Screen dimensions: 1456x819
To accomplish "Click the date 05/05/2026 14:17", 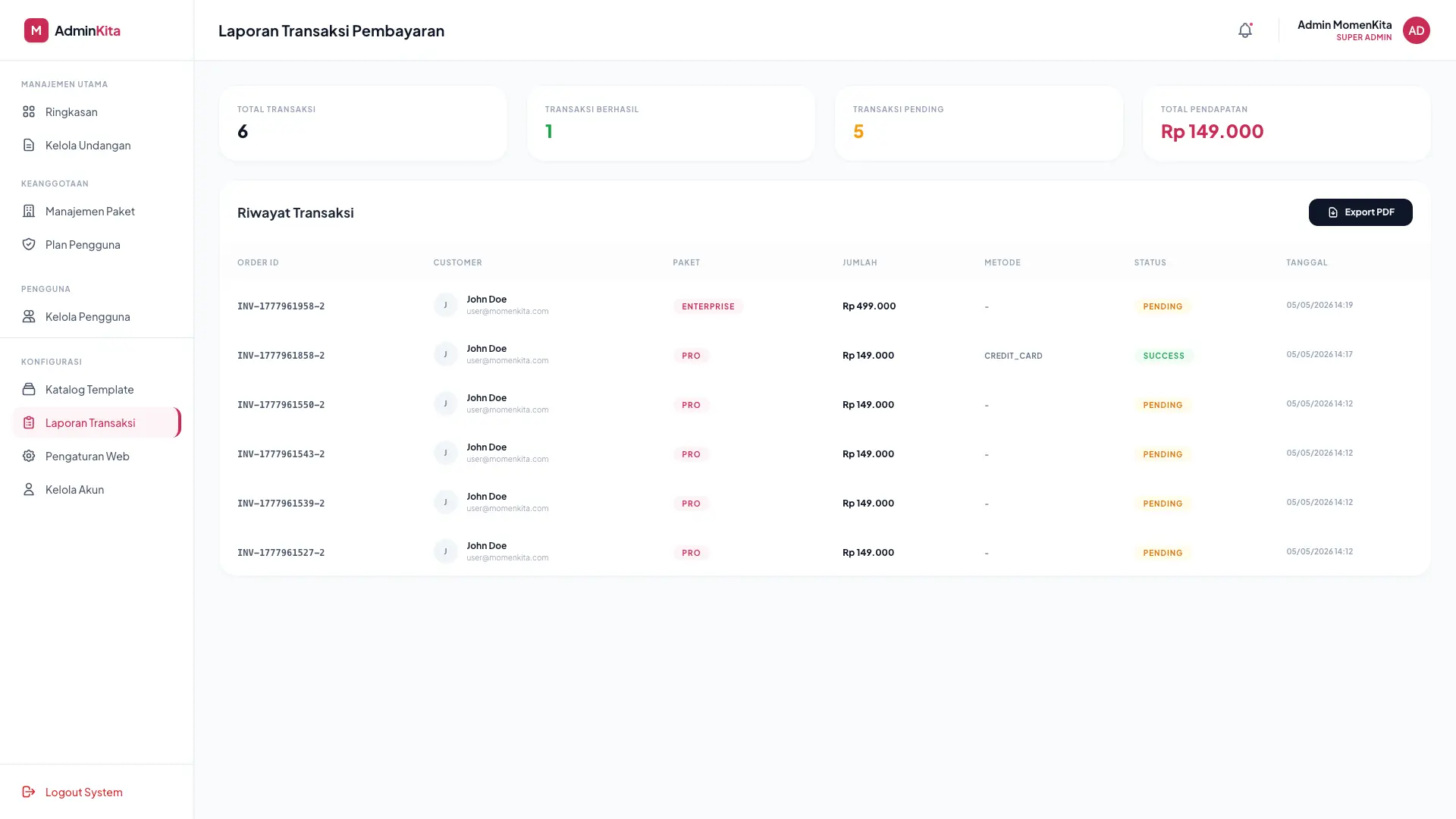I will (x=1319, y=354).
